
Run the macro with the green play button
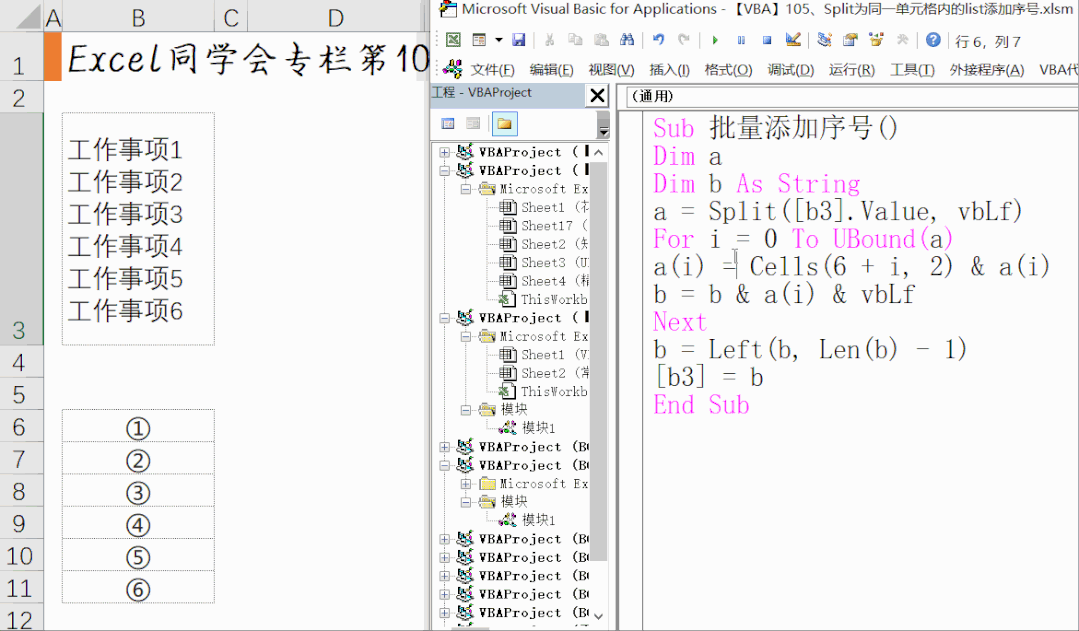click(714, 40)
